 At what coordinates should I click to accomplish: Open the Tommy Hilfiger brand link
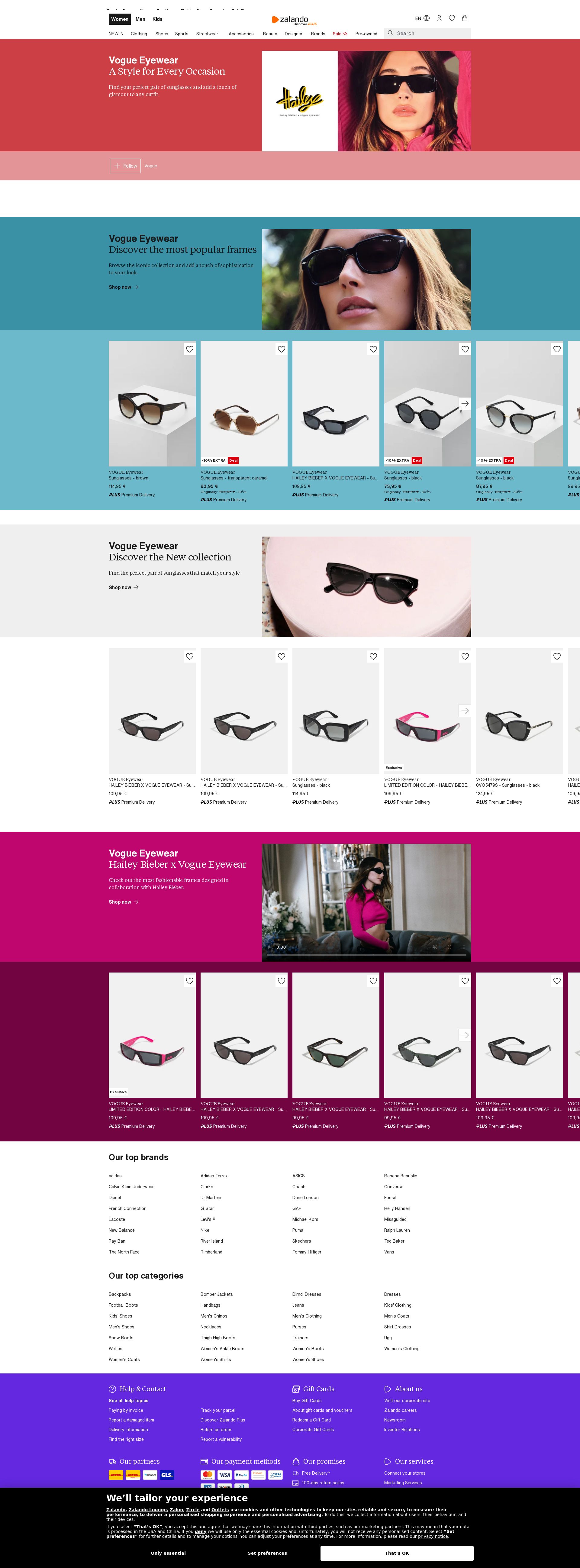[x=307, y=1252]
